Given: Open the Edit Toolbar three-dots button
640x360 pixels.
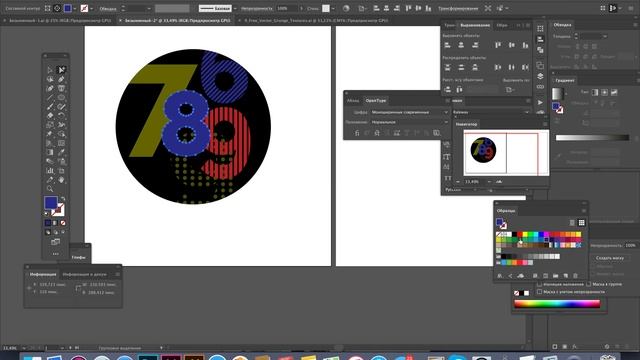Looking at the screenshot, I should [56, 254].
